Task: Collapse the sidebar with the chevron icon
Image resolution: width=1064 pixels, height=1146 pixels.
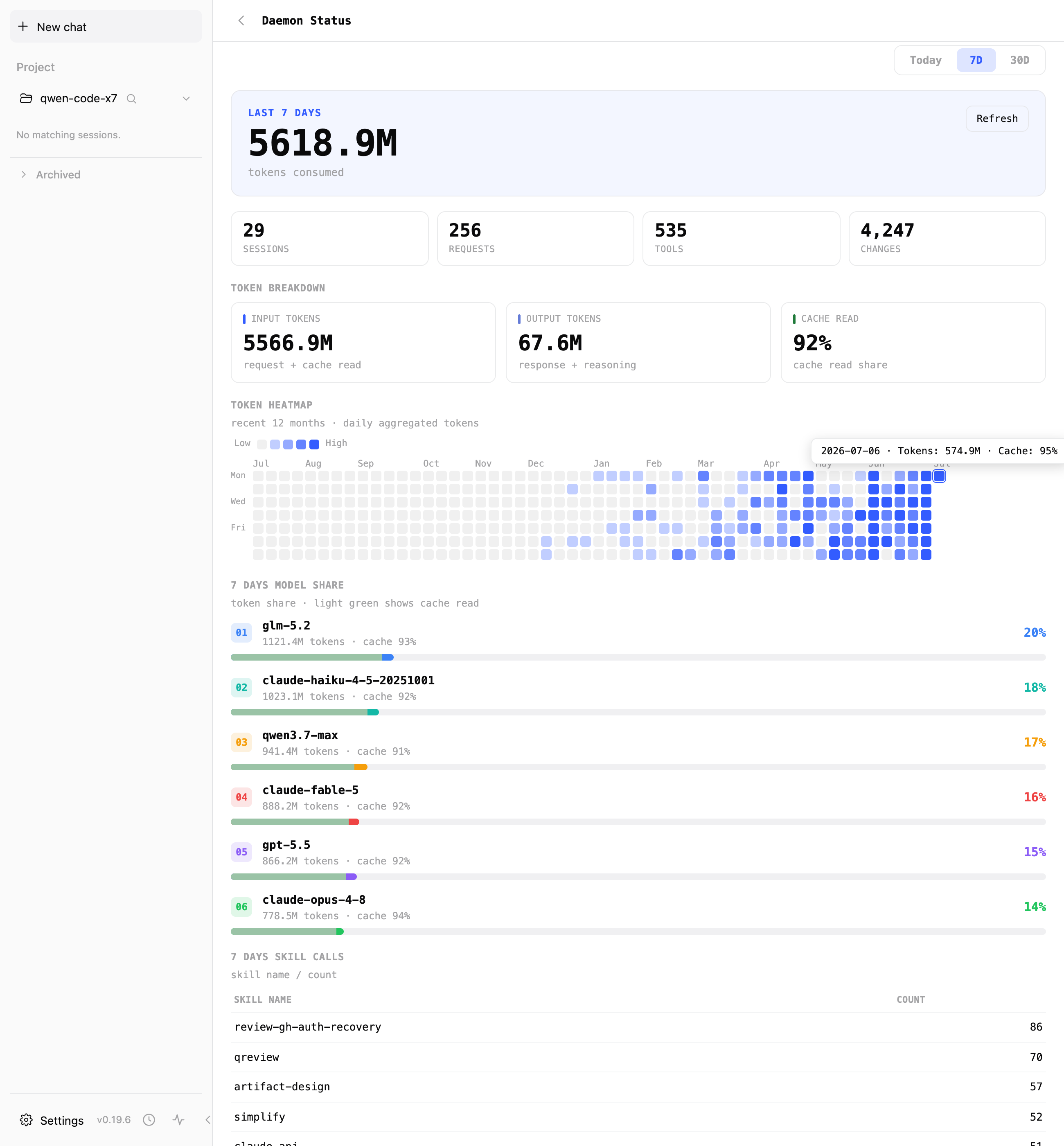Action: [208, 1119]
